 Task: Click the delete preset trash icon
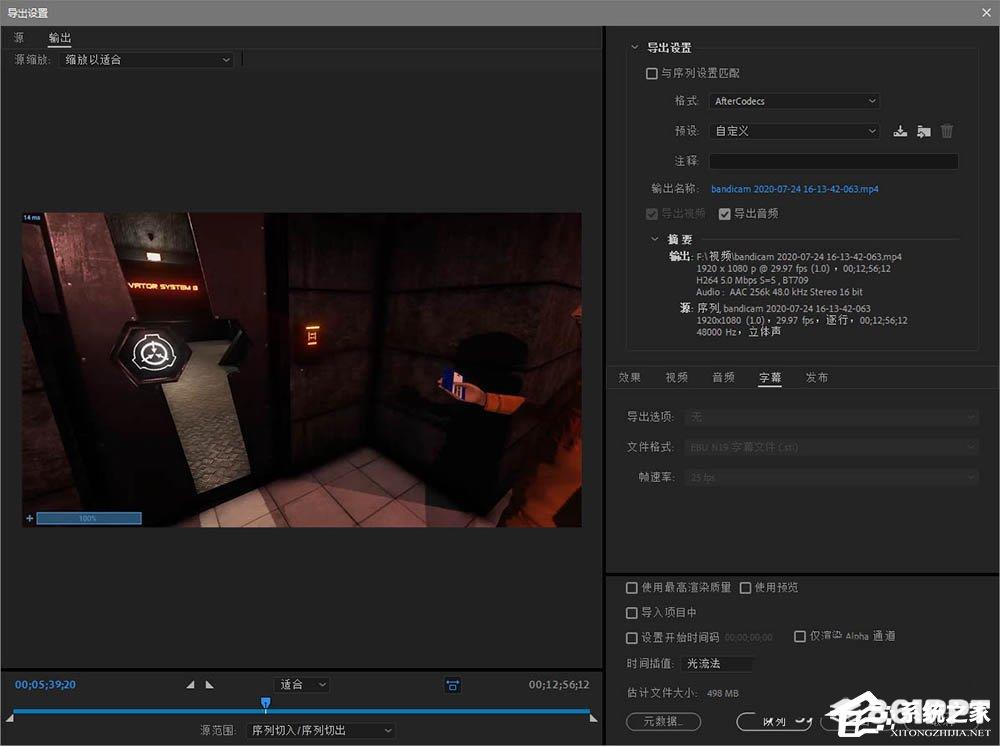947,131
